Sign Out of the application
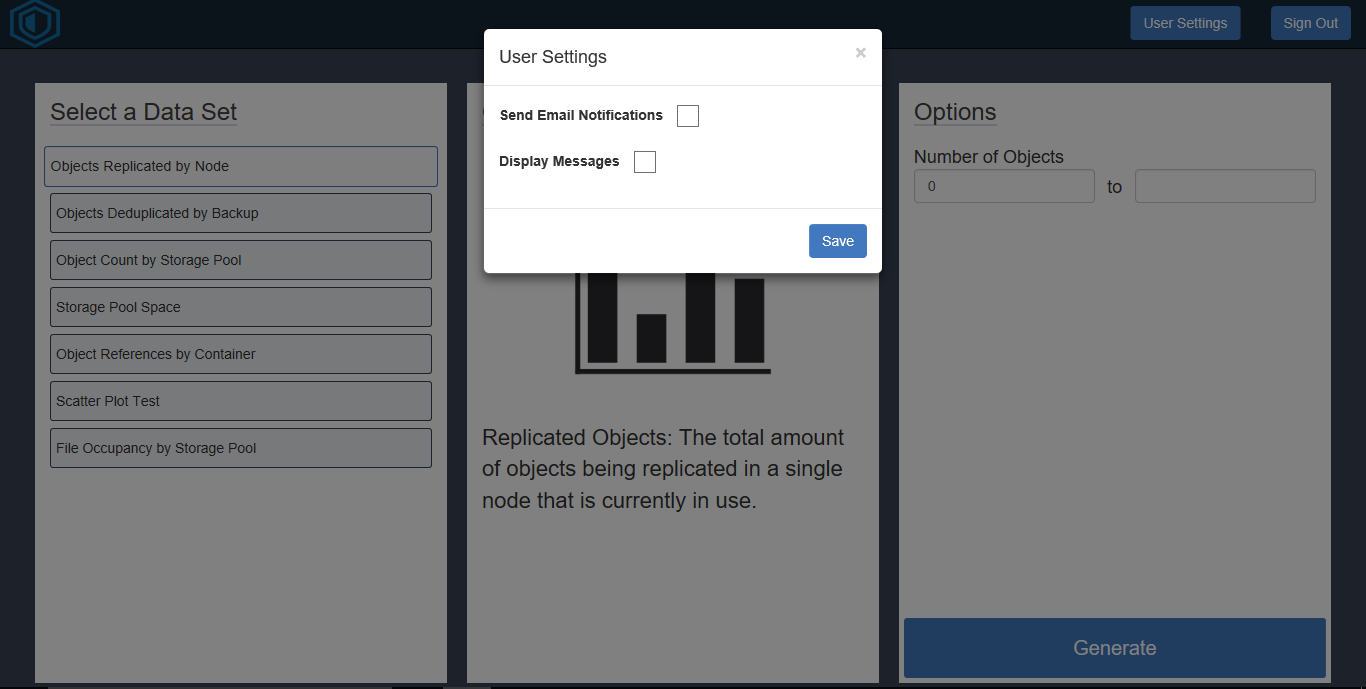Image resolution: width=1366 pixels, height=689 pixels. [x=1310, y=23]
